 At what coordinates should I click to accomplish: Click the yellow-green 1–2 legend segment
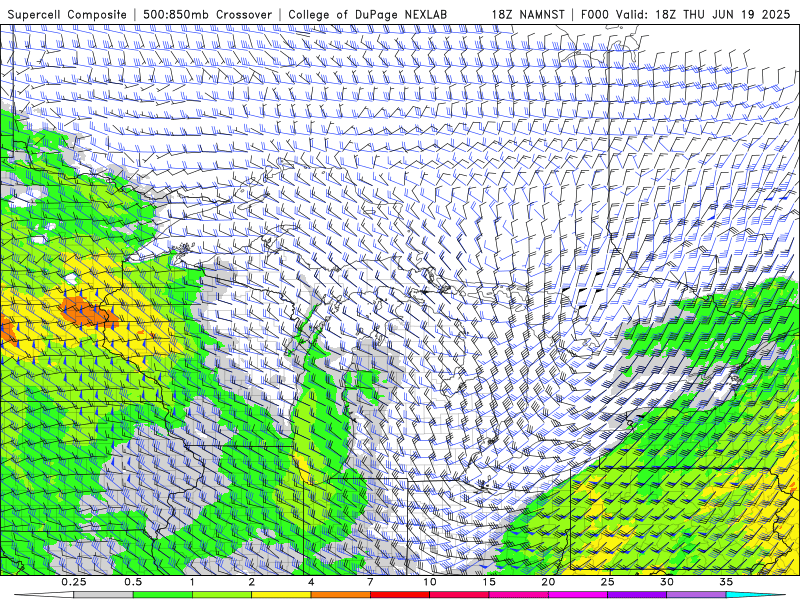coord(222,595)
